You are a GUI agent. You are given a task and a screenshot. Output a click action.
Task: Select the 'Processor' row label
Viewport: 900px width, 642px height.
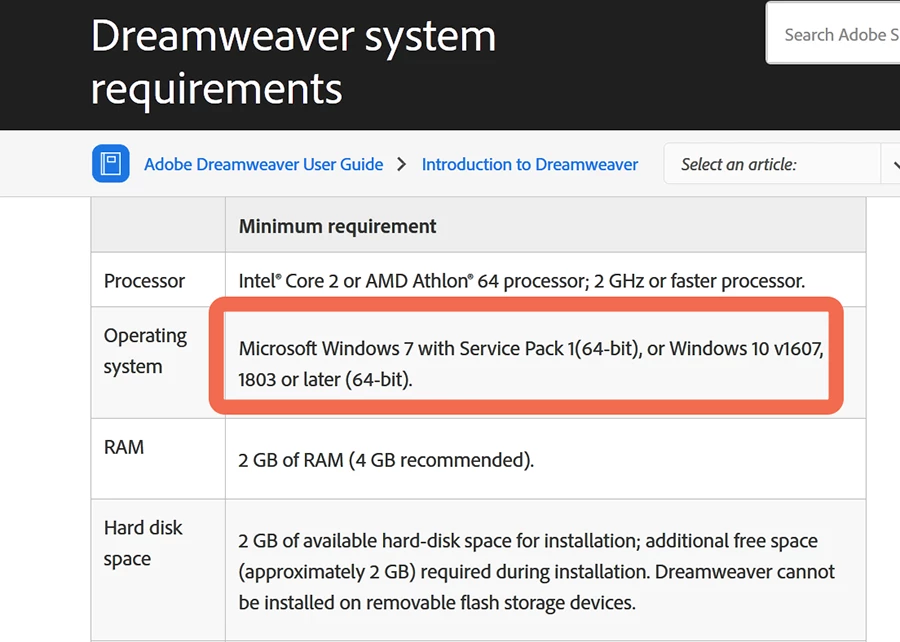(144, 281)
